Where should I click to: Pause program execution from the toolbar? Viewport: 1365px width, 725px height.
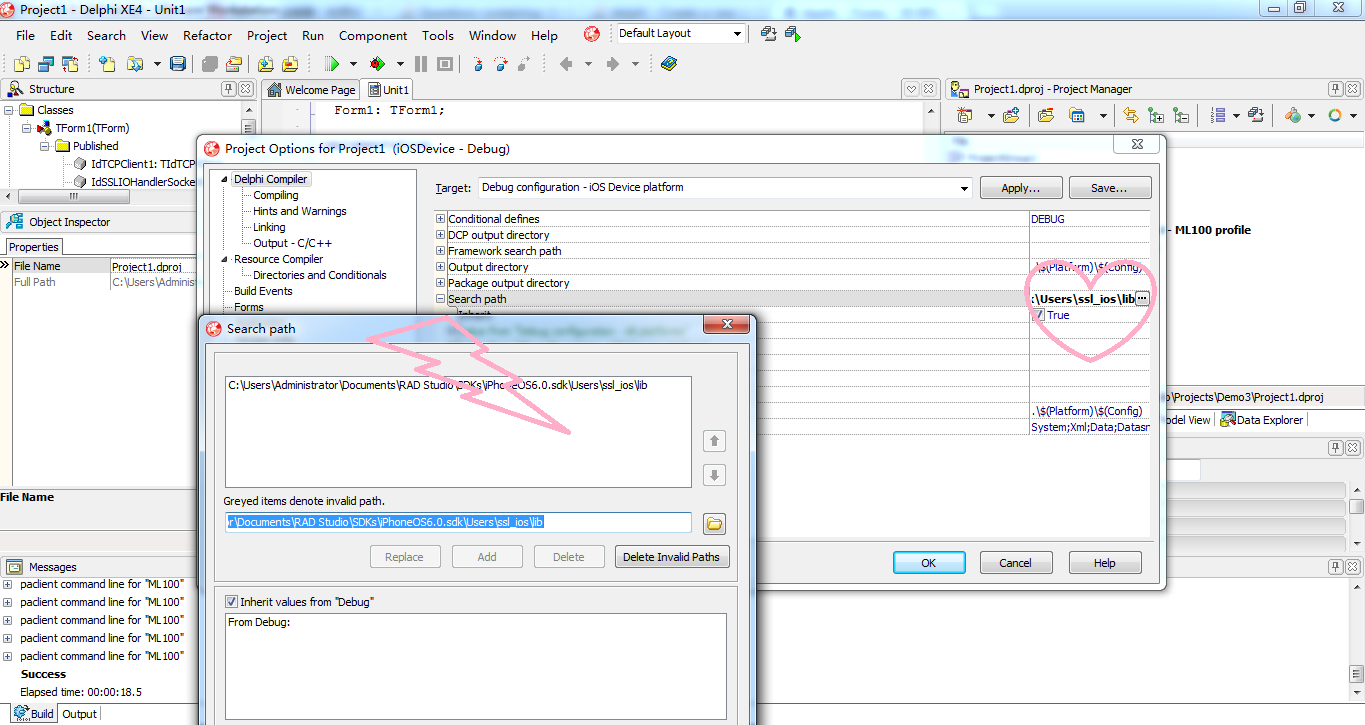[x=420, y=63]
